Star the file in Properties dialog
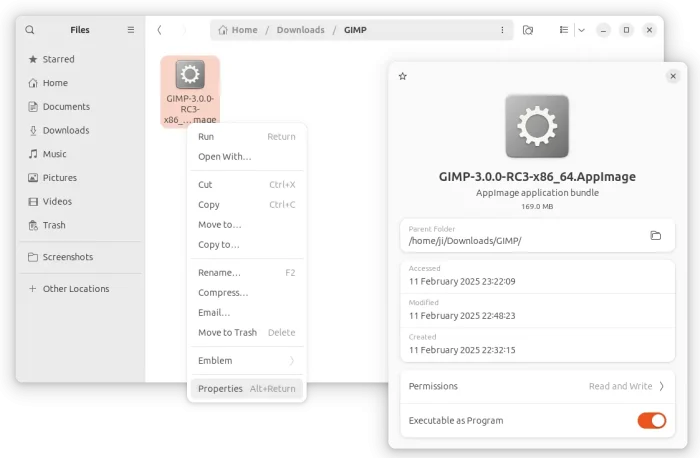This screenshot has height=458, width=700. coord(403,76)
